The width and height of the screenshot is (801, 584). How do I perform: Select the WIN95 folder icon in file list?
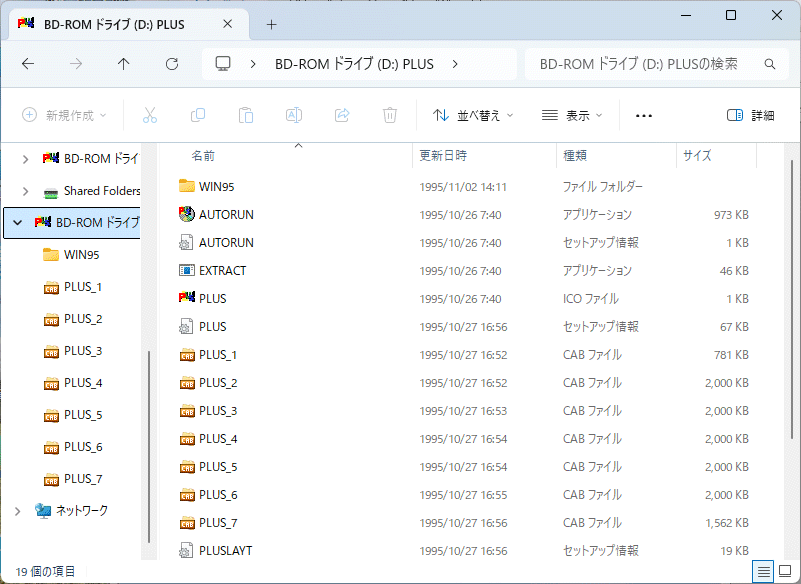187,186
